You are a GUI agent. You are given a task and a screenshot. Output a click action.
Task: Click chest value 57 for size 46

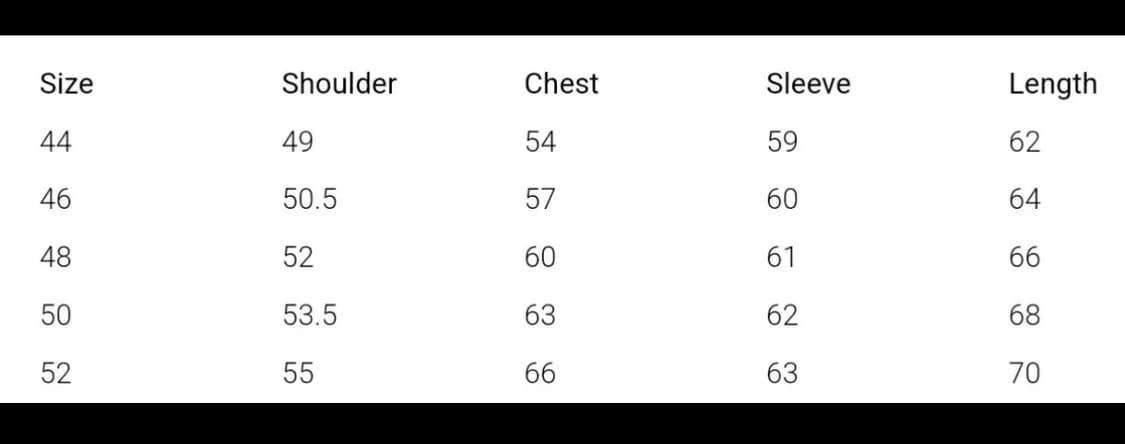pyautogui.click(x=540, y=200)
